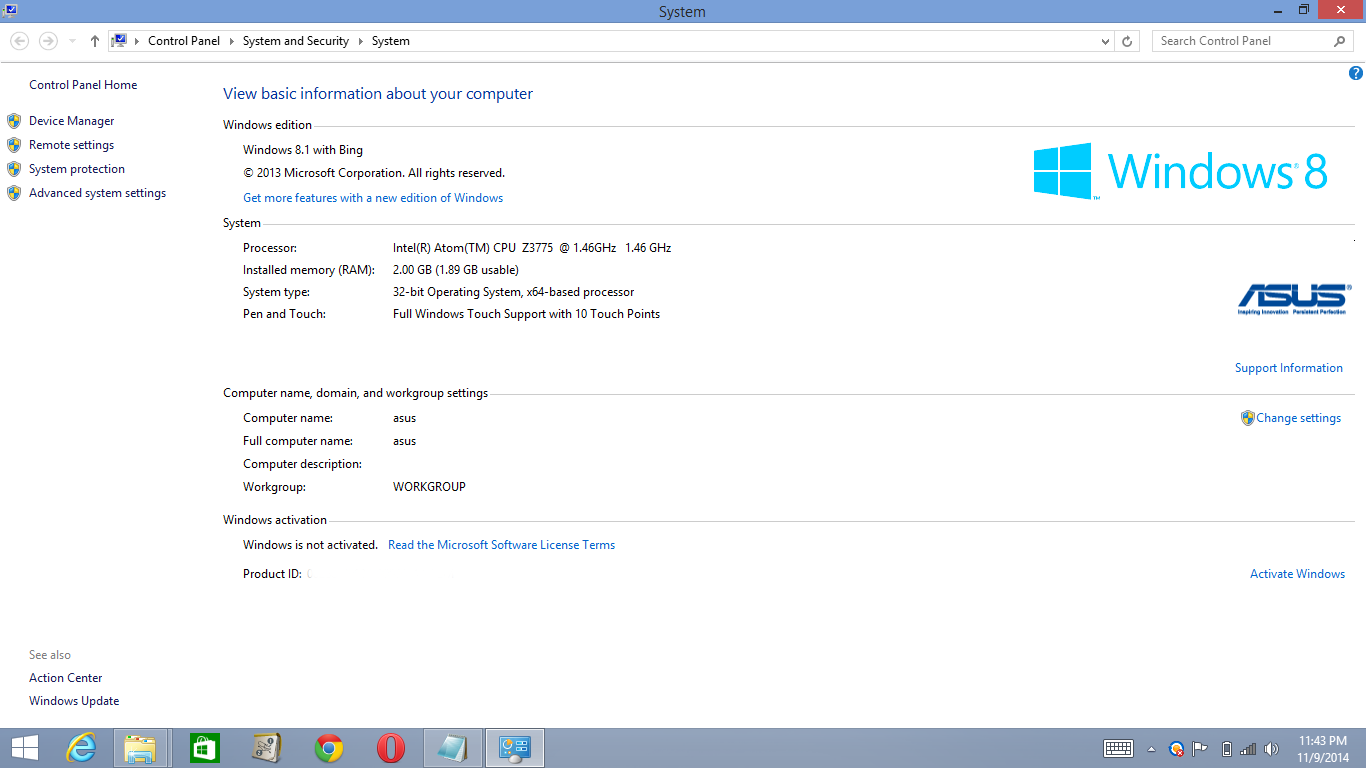Image resolution: width=1366 pixels, height=768 pixels.
Task: Select the processor text 'Intel(R) Atom(TM) CPU Z3775'
Action: [473, 248]
